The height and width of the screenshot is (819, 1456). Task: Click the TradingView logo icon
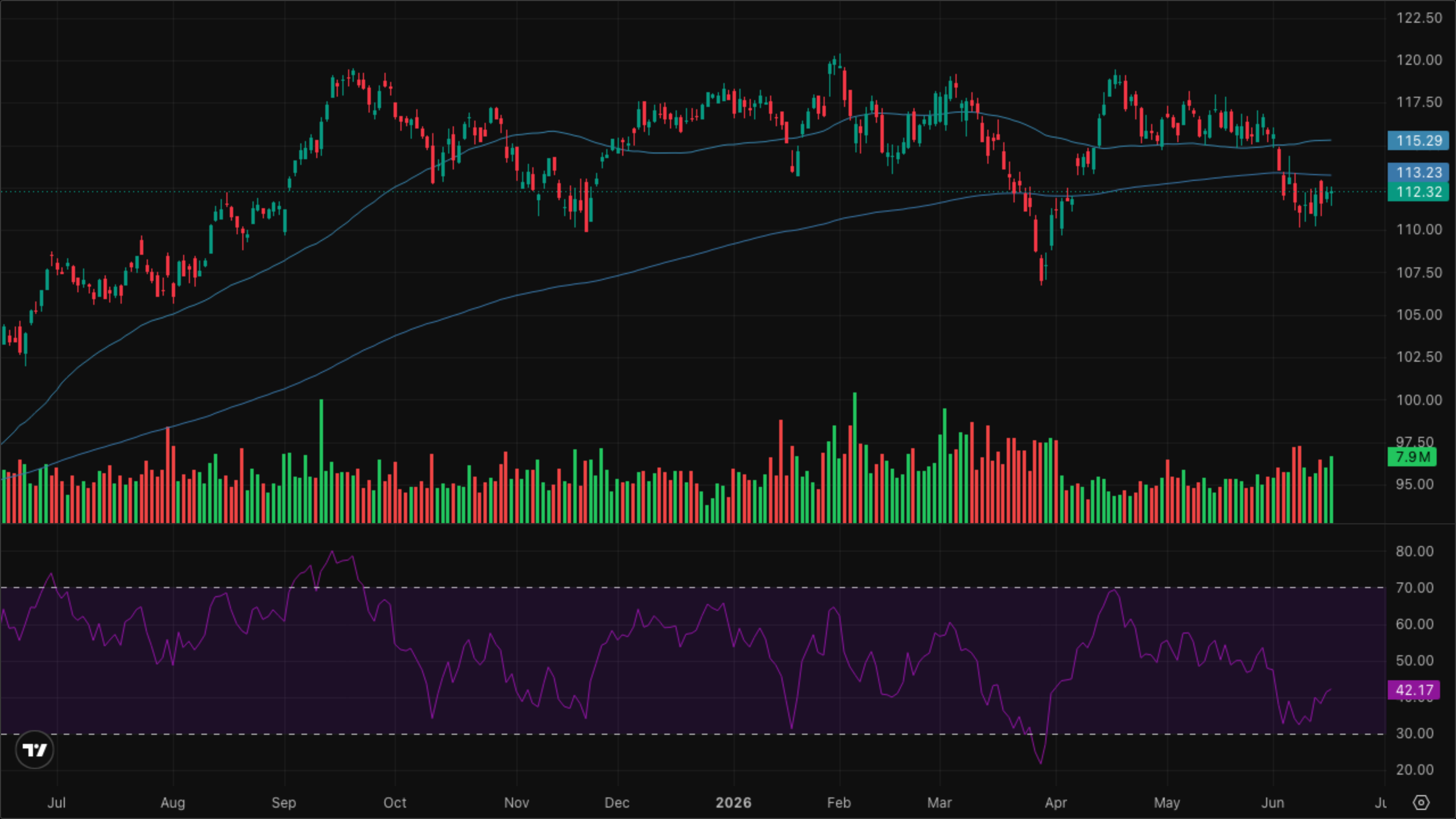35,750
